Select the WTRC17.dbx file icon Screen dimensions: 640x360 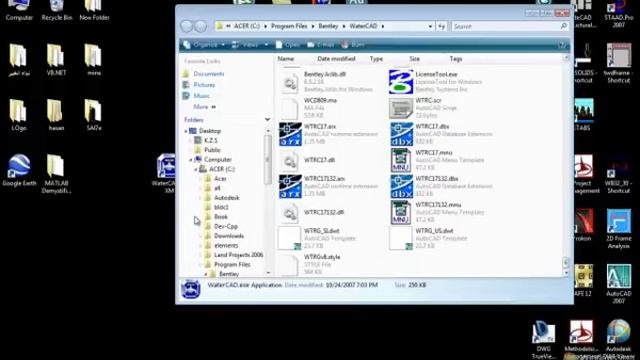402,134
